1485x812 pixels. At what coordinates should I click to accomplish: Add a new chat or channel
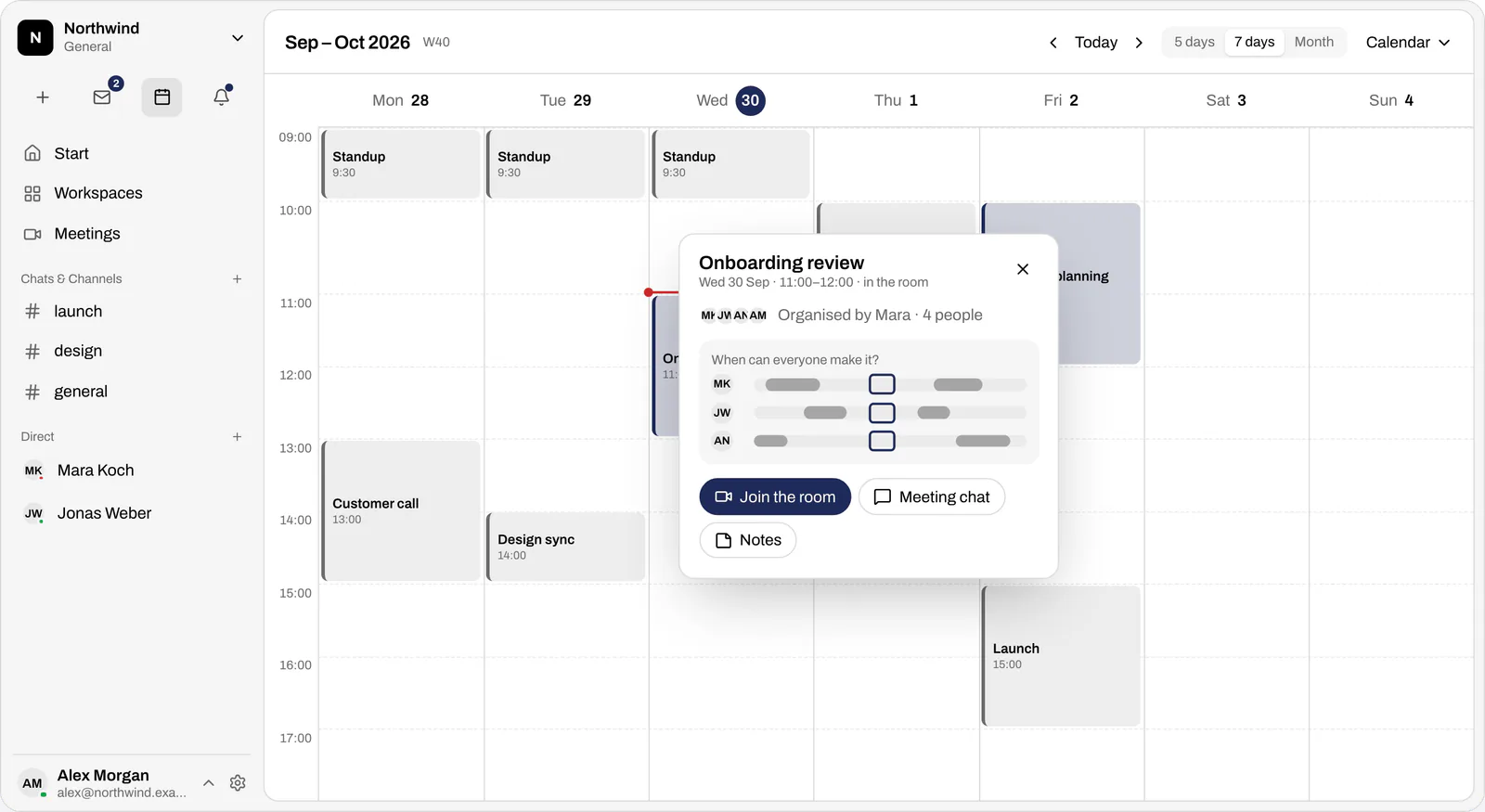pyautogui.click(x=238, y=279)
